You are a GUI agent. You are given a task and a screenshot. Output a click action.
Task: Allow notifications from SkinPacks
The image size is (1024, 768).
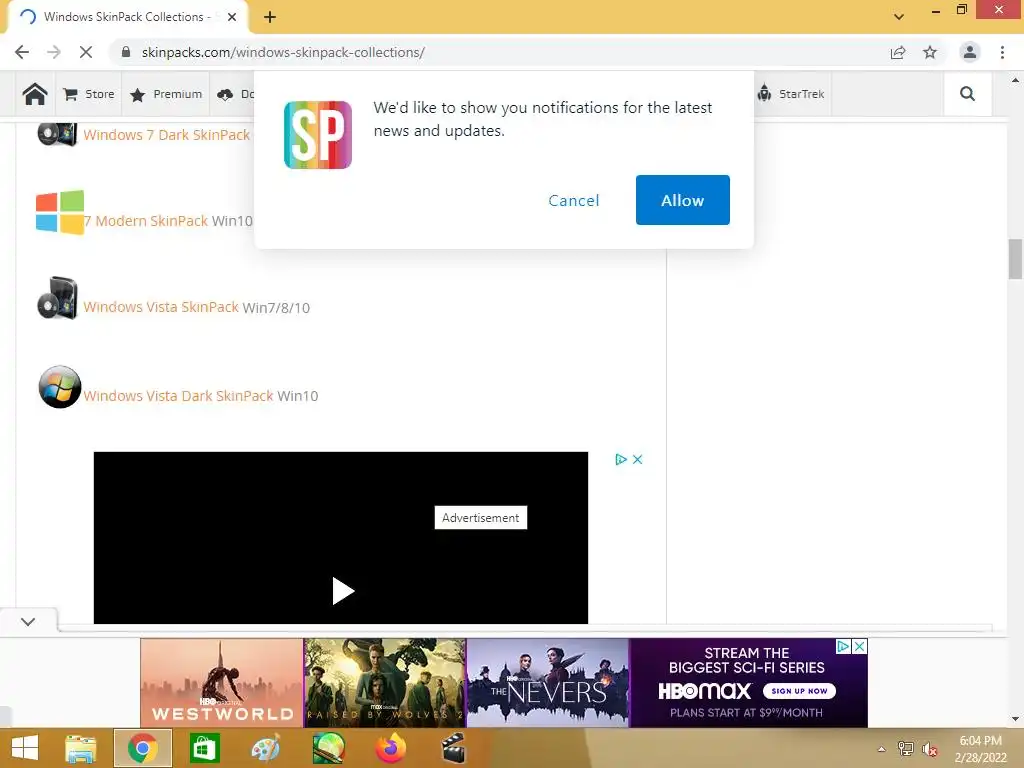pos(682,200)
